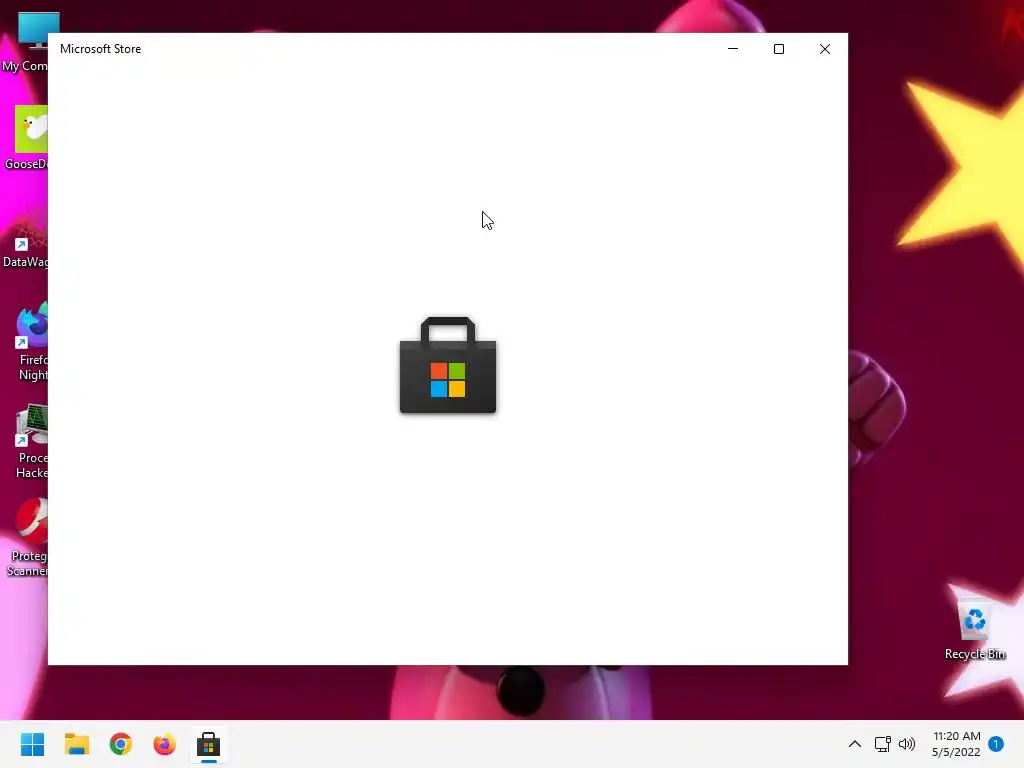Click the Microsoft Store taskbar icon
The image size is (1024, 768).
point(208,744)
